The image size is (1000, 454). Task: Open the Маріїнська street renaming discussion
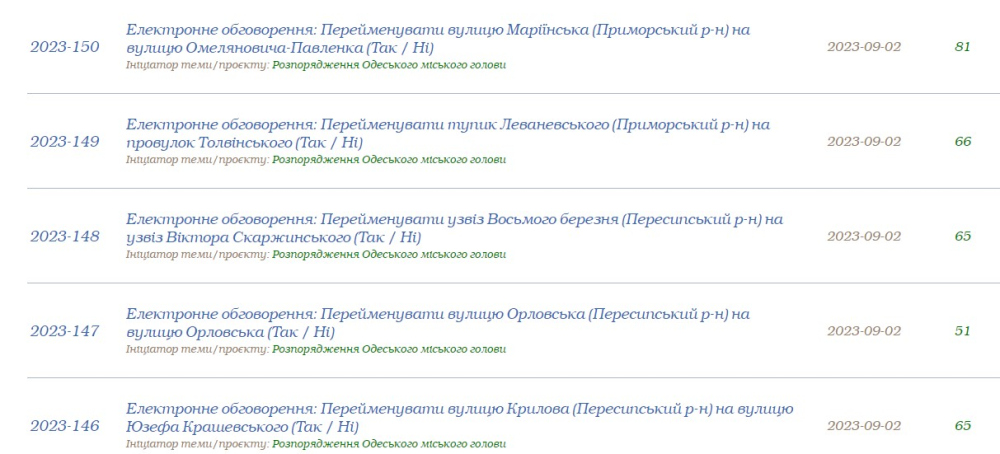[437, 30]
